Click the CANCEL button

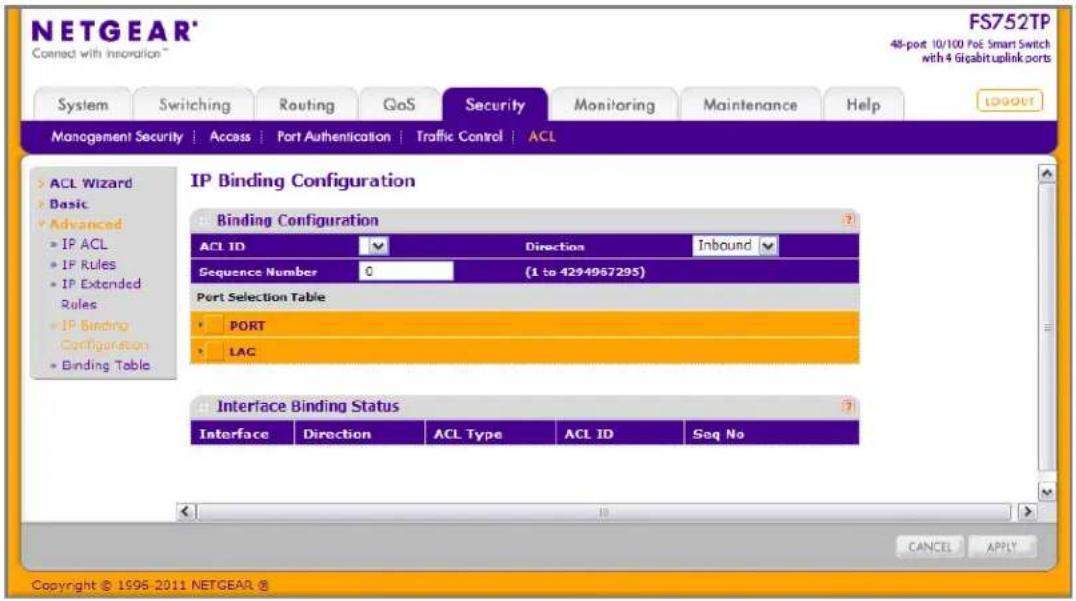click(x=930, y=547)
